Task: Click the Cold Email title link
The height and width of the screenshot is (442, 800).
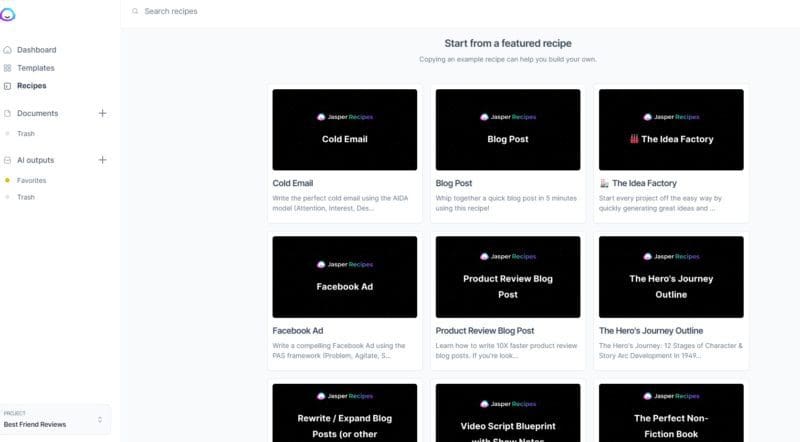Action: pos(293,183)
